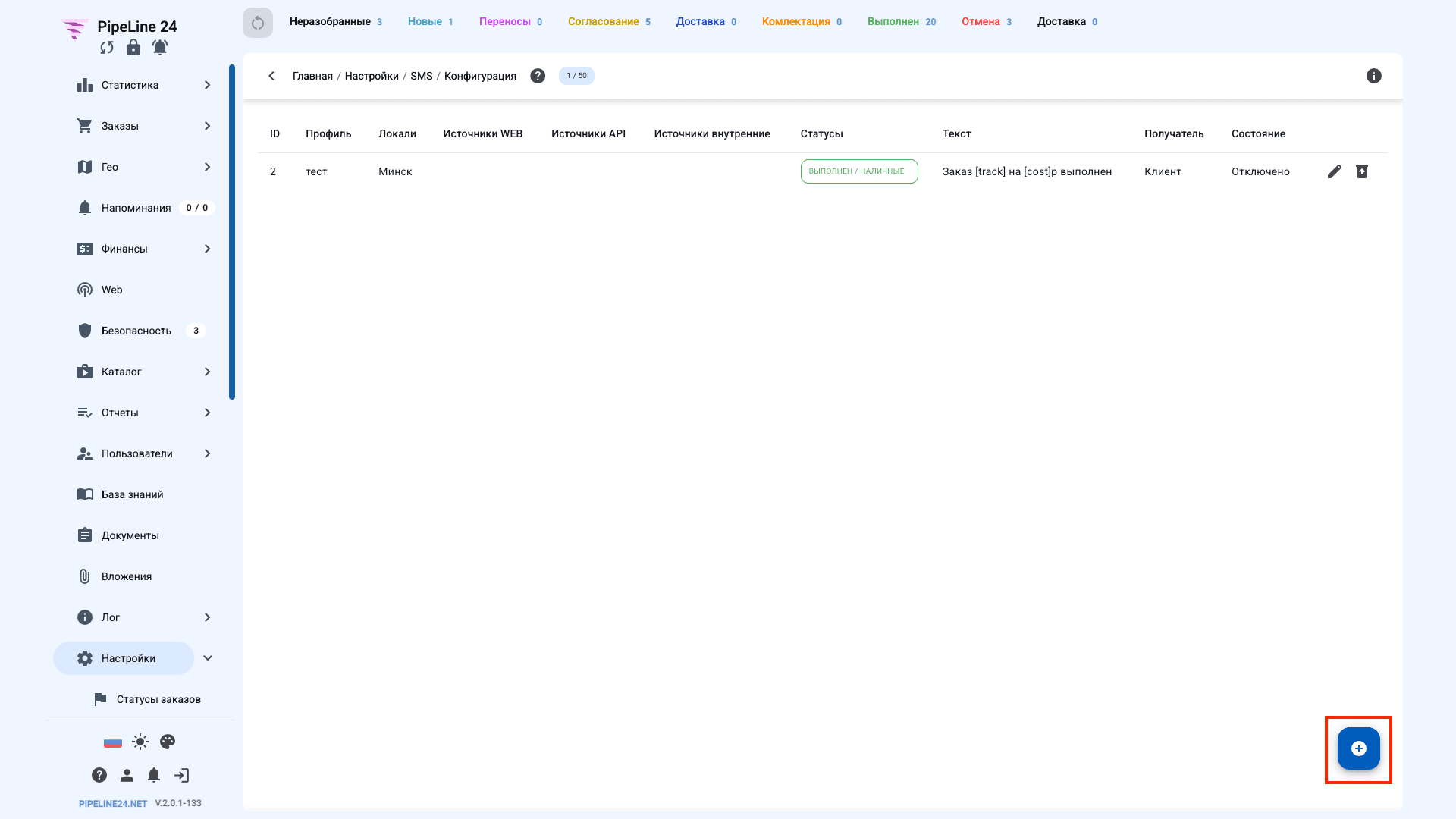
Task: Edit SMS configuration row тест with pencil
Action: point(1335,171)
